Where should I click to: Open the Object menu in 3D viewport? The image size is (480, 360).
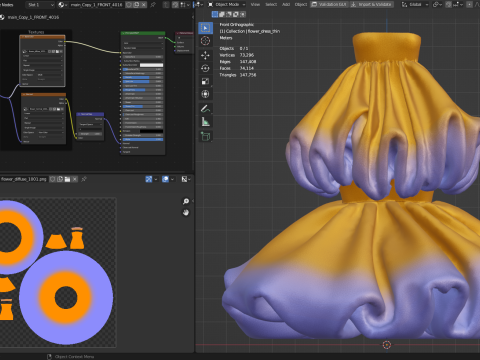click(301, 5)
